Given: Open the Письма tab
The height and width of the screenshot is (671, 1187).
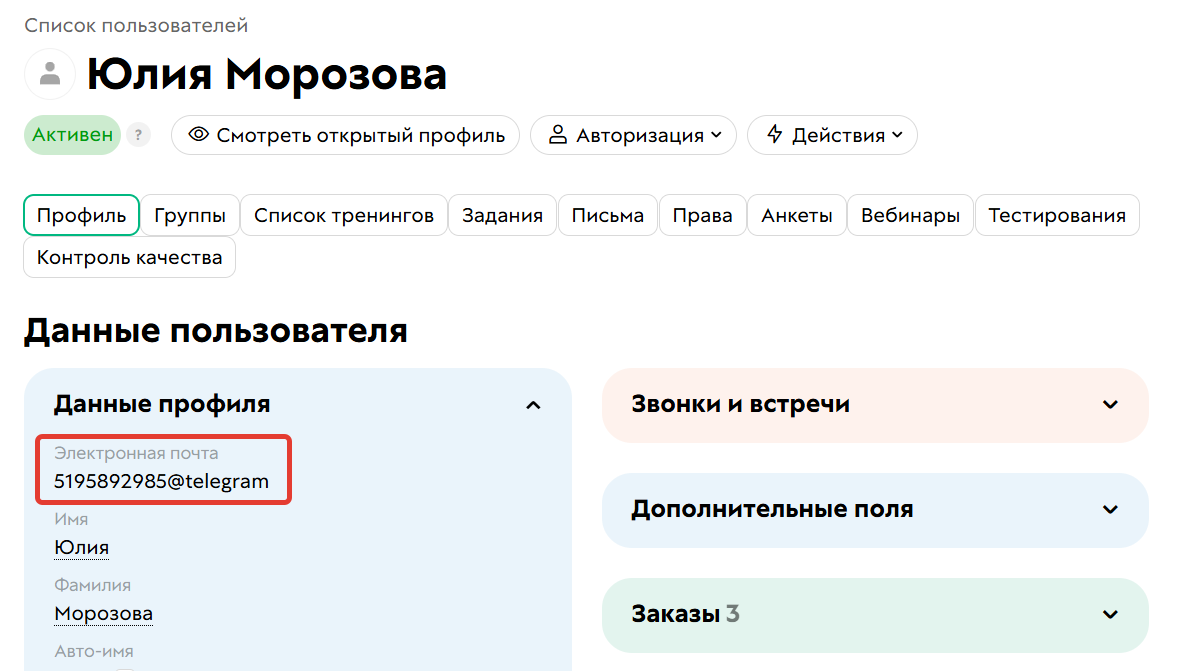Looking at the screenshot, I should click(607, 214).
